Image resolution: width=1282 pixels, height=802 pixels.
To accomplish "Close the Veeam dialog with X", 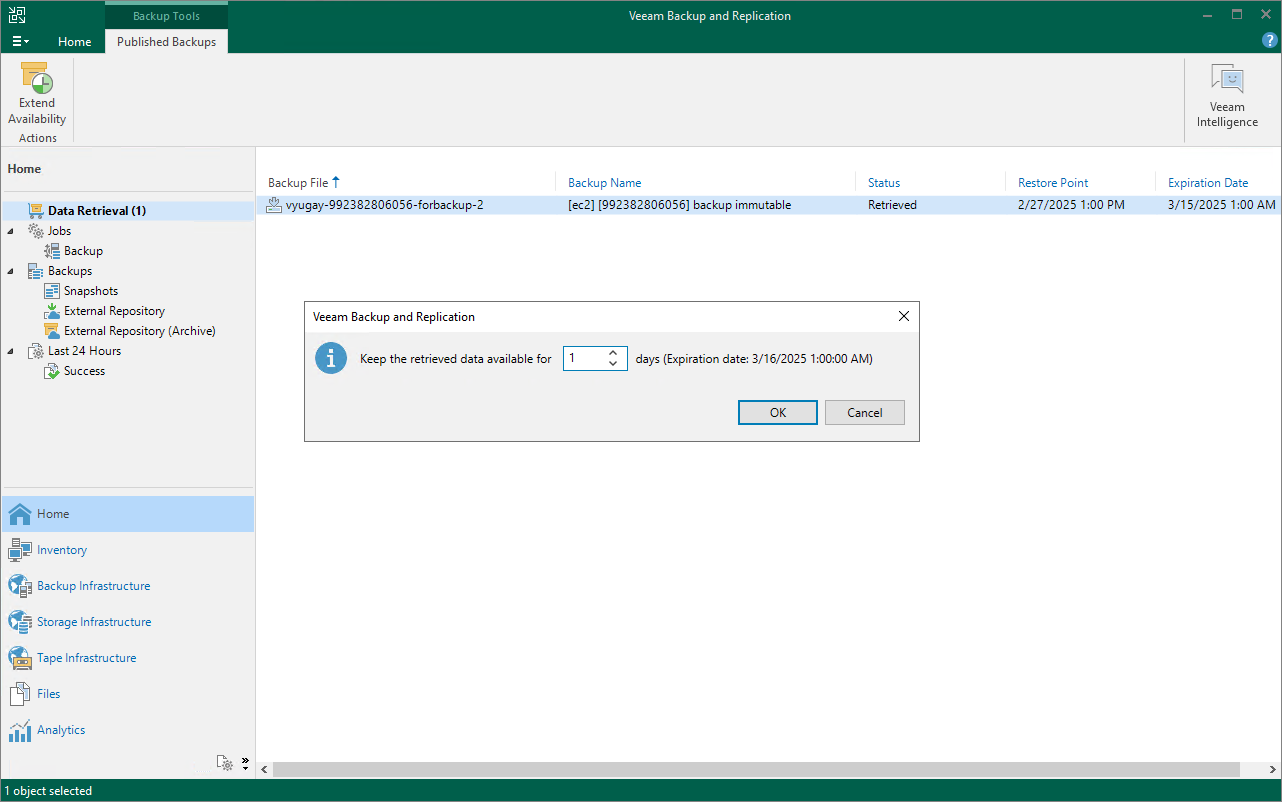I will [x=904, y=316].
